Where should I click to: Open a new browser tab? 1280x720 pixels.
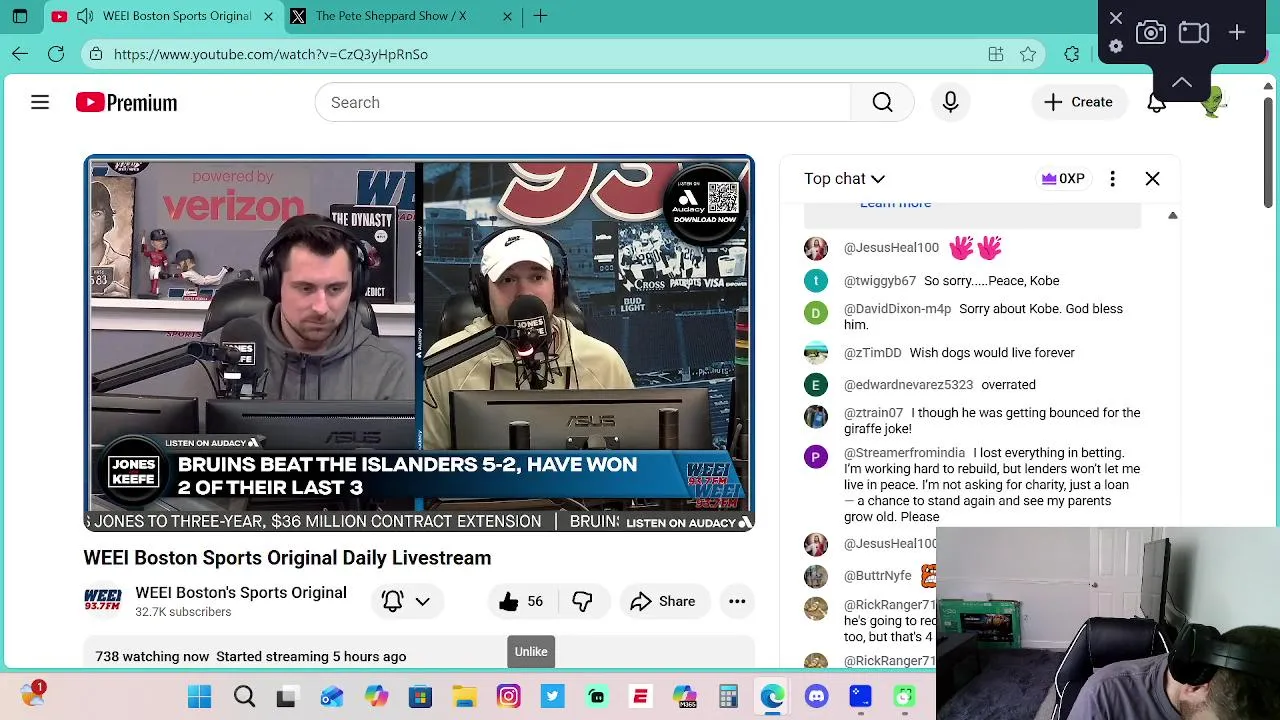click(x=540, y=16)
